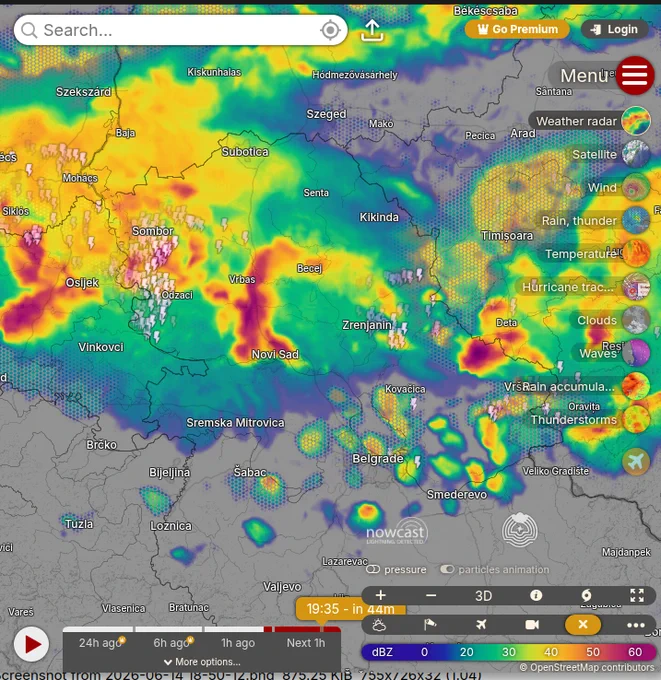Toggle the particles animation switch
This screenshot has width=661, height=680.
coord(447,569)
